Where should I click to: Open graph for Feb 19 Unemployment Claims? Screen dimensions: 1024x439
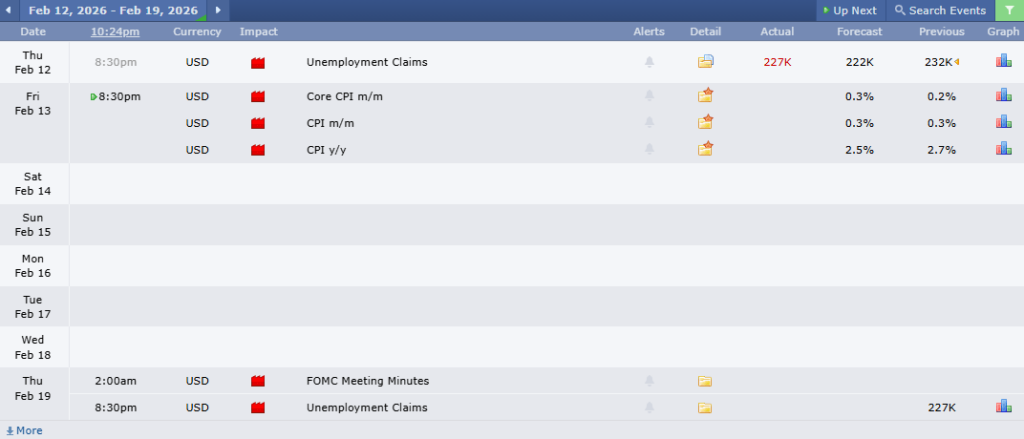click(1003, 407)
